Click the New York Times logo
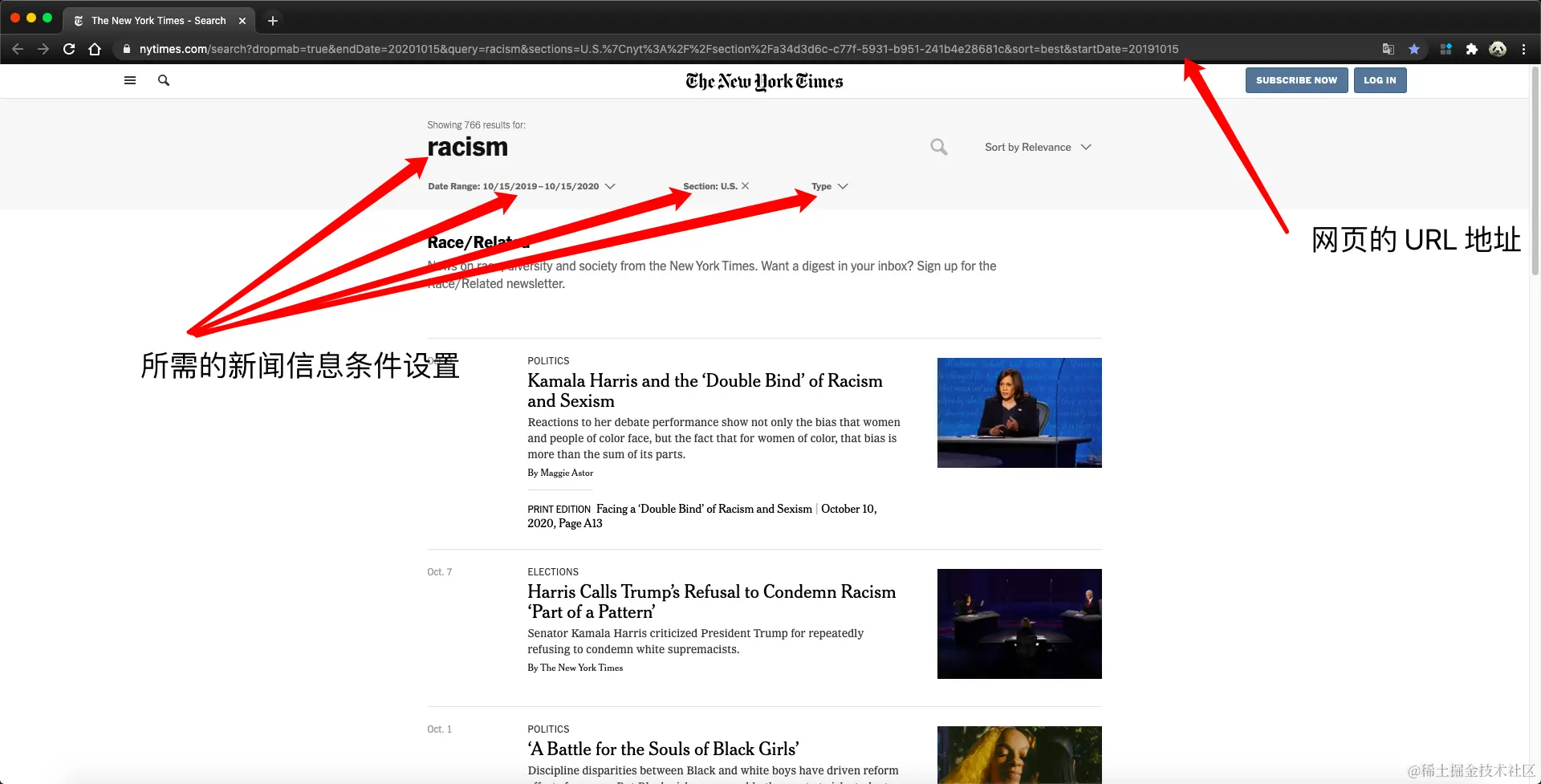This screenshot has height=784, width=1541. pyautogui.click(x=764, y=81)
